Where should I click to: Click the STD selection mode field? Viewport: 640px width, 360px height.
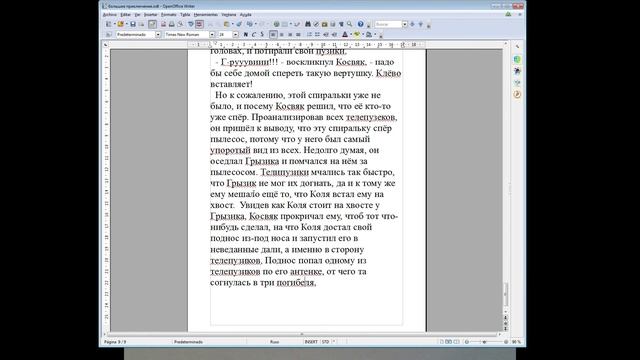(x=326, y=342)
